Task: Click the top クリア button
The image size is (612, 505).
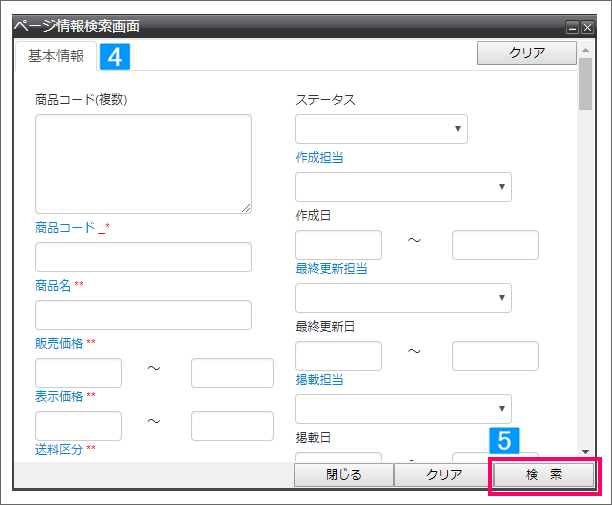Action: point(527,53)
